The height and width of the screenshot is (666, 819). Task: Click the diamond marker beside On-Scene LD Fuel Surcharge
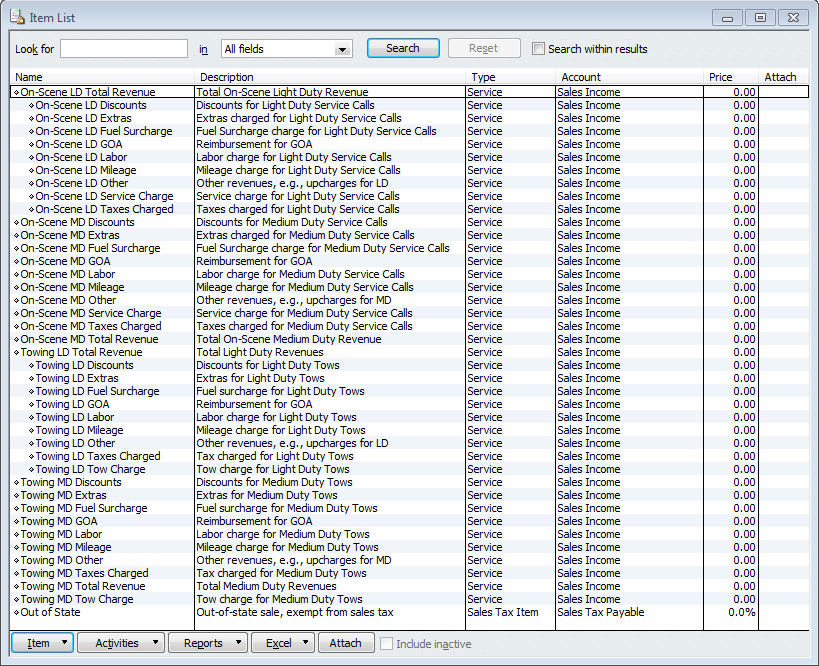31,132
